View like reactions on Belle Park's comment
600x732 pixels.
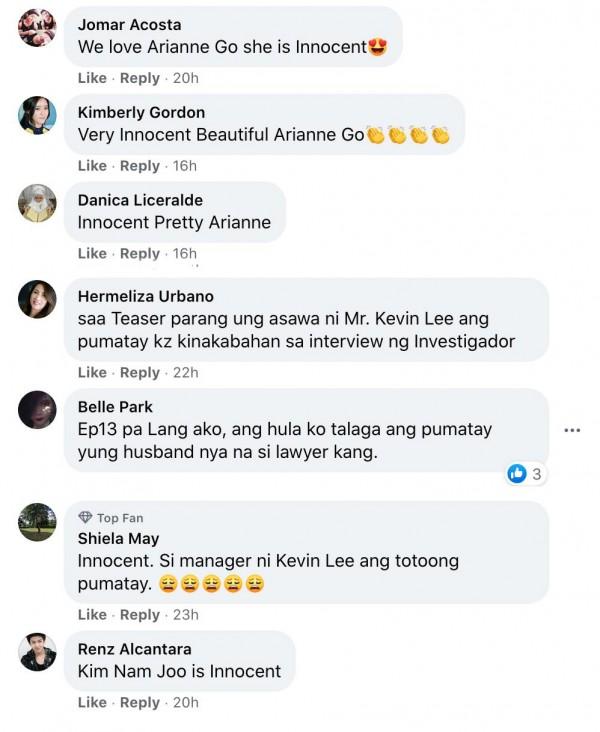[524, 474]
